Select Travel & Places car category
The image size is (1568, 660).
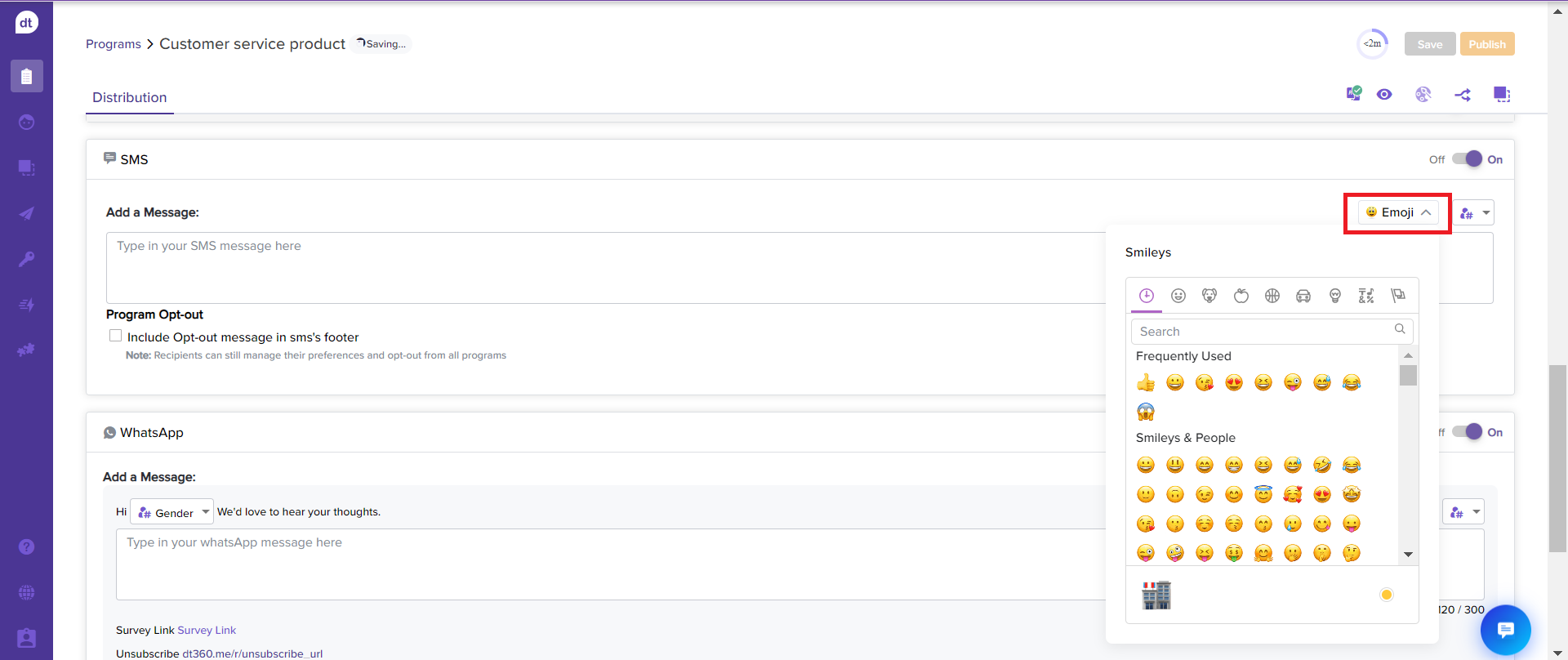(x=1303, y=296)
